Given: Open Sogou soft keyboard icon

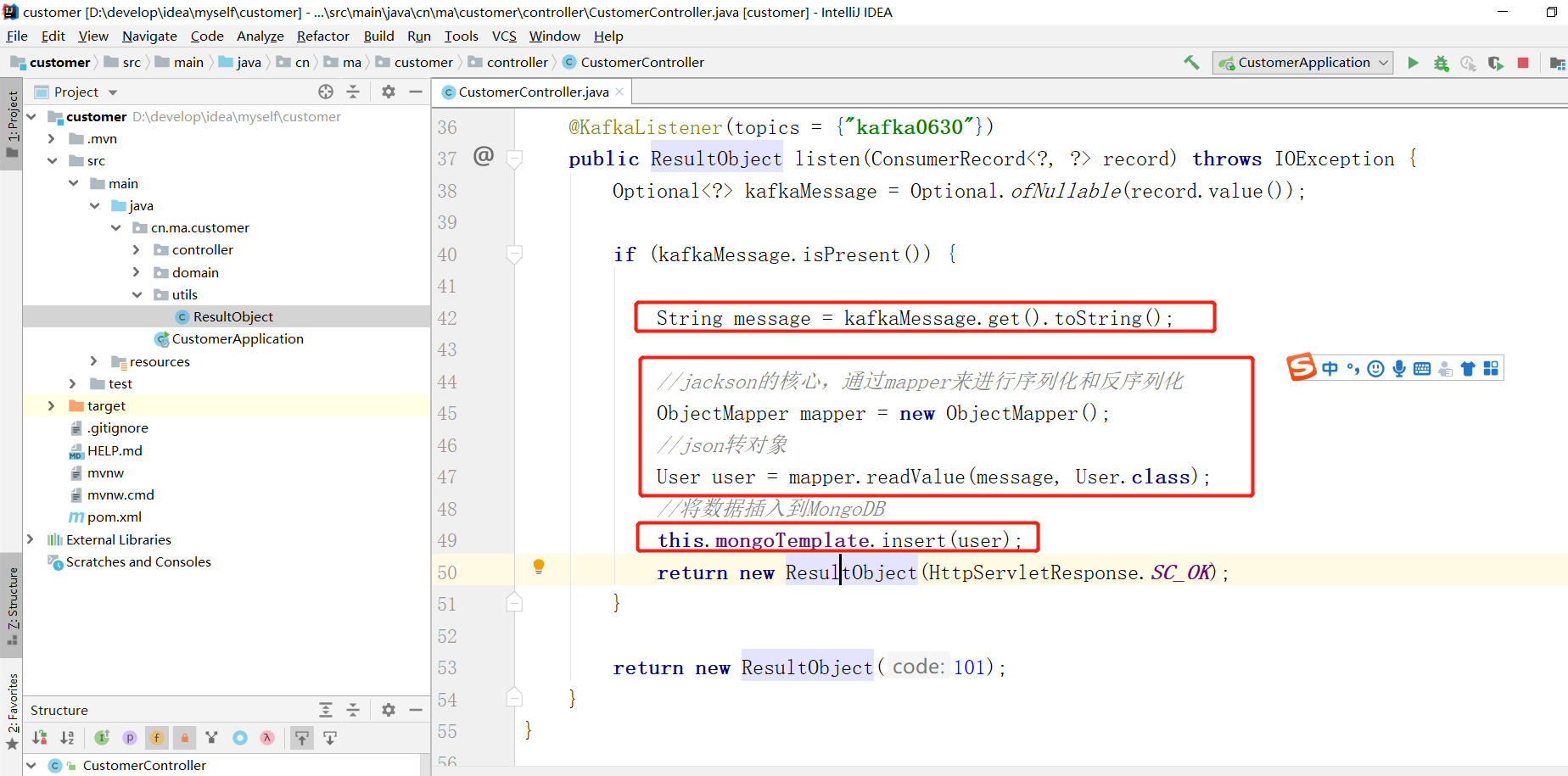Looking at the screenshot, I should [1422, 369].
